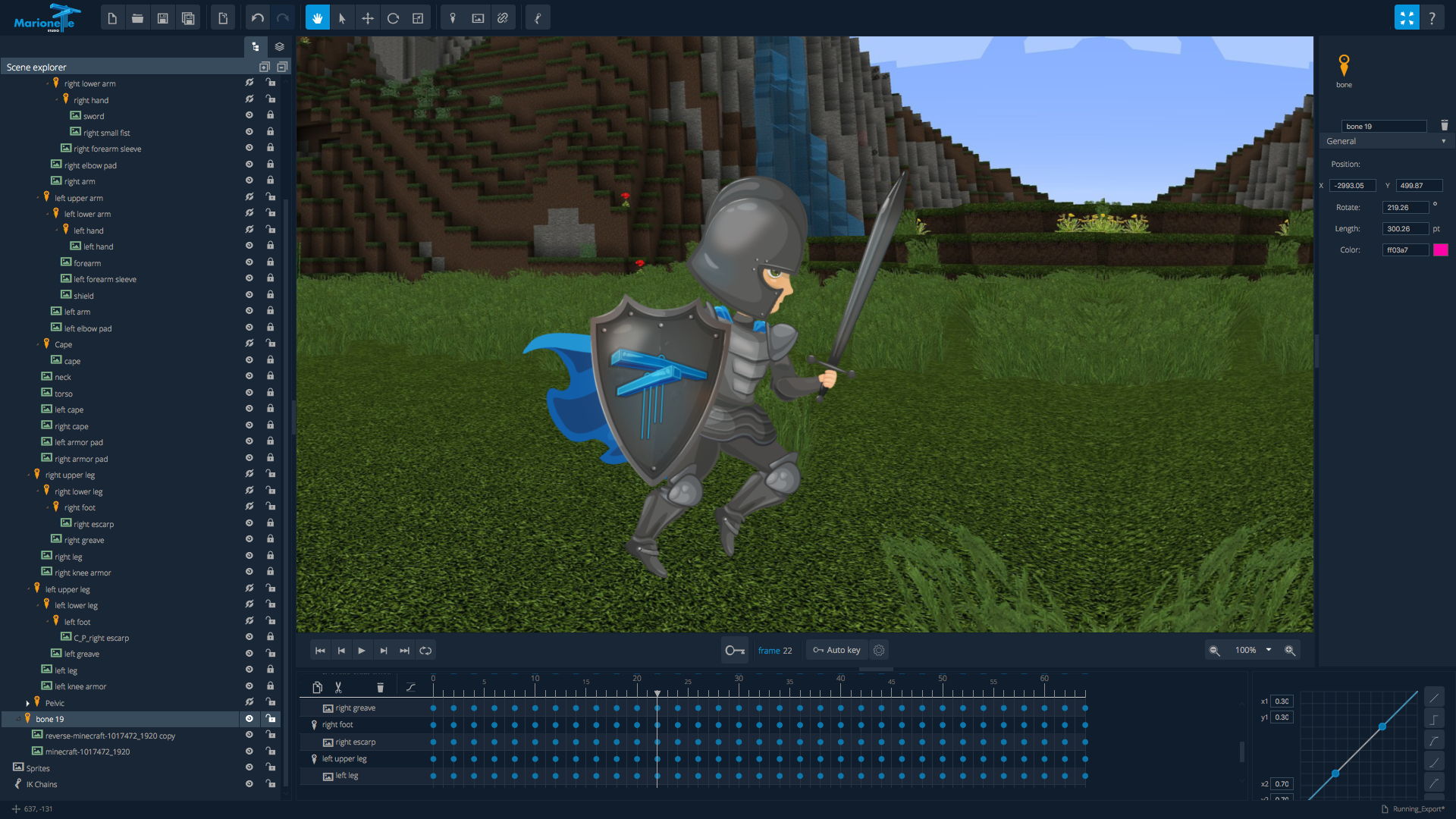Zoom out the viewport
Image resolution: width=1456 pixels, height=819 pixels.
[x=1214, y=651]
